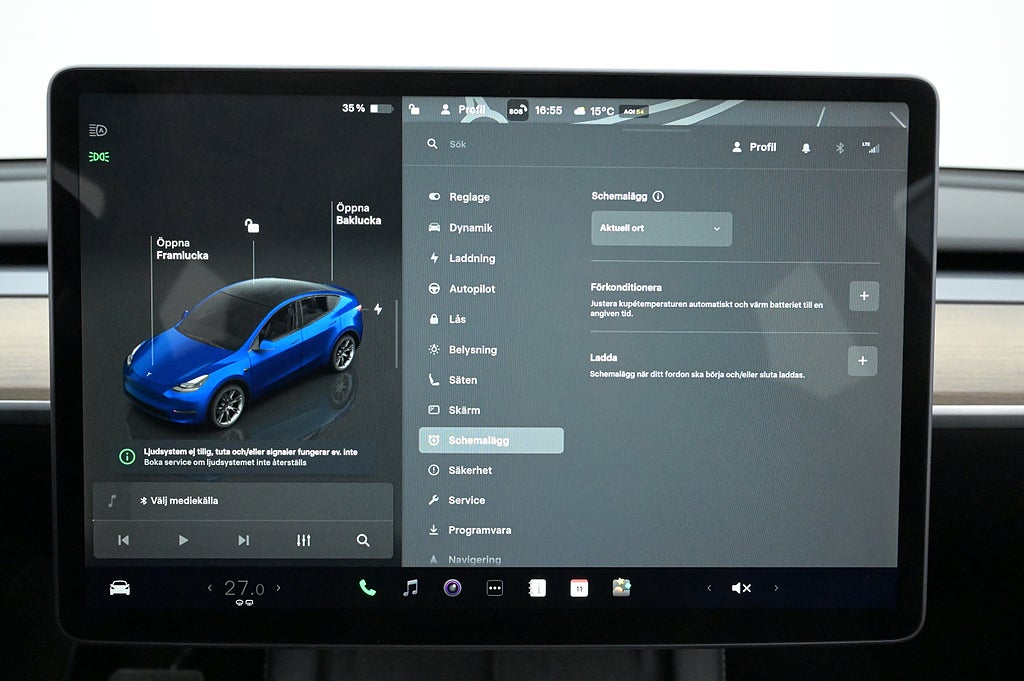Decrease temperature with left chevron

[x=210, y=588]
